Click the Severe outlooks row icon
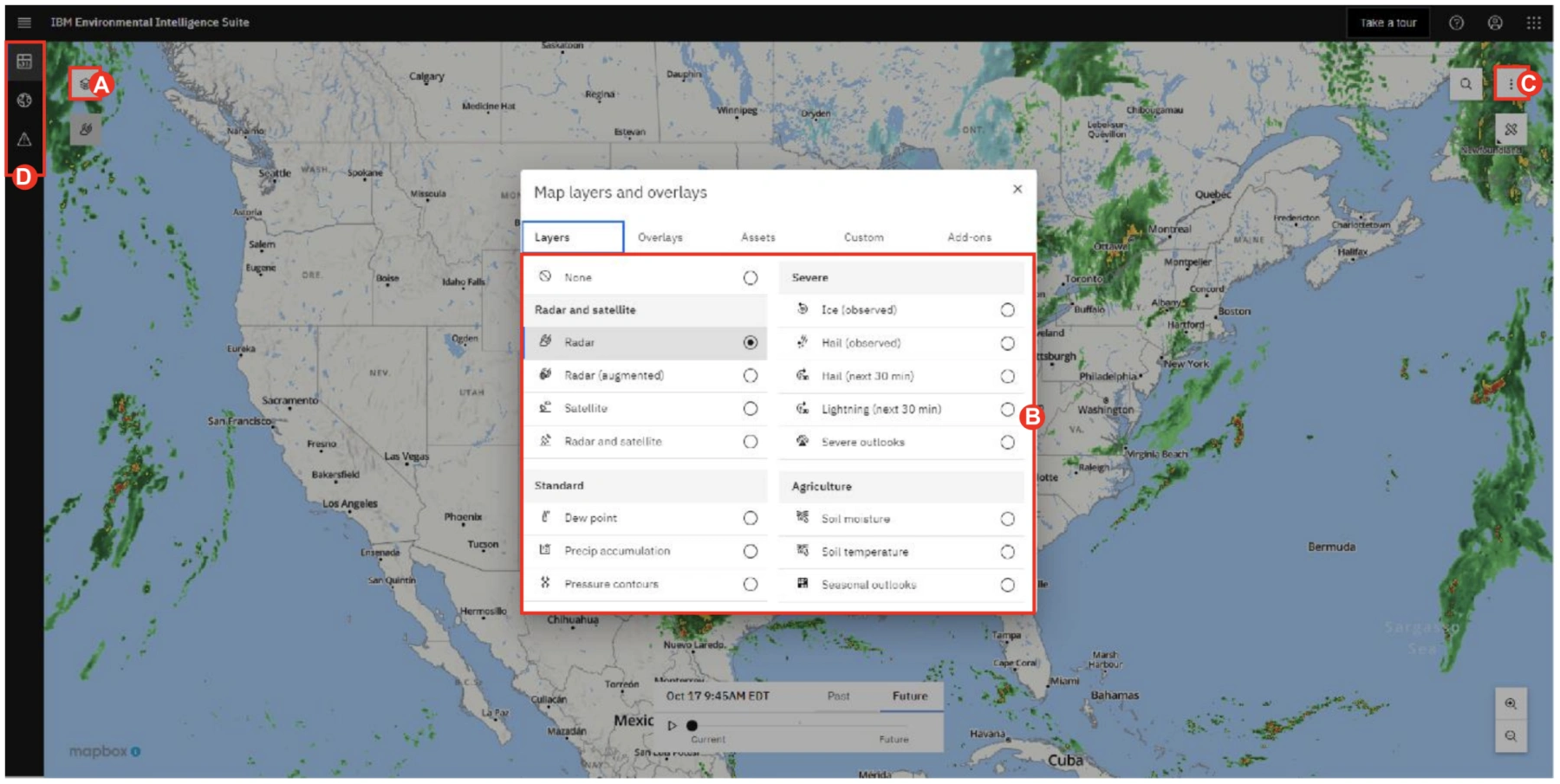Viewport: 1560px width, 784px height. tap(803, 441)
